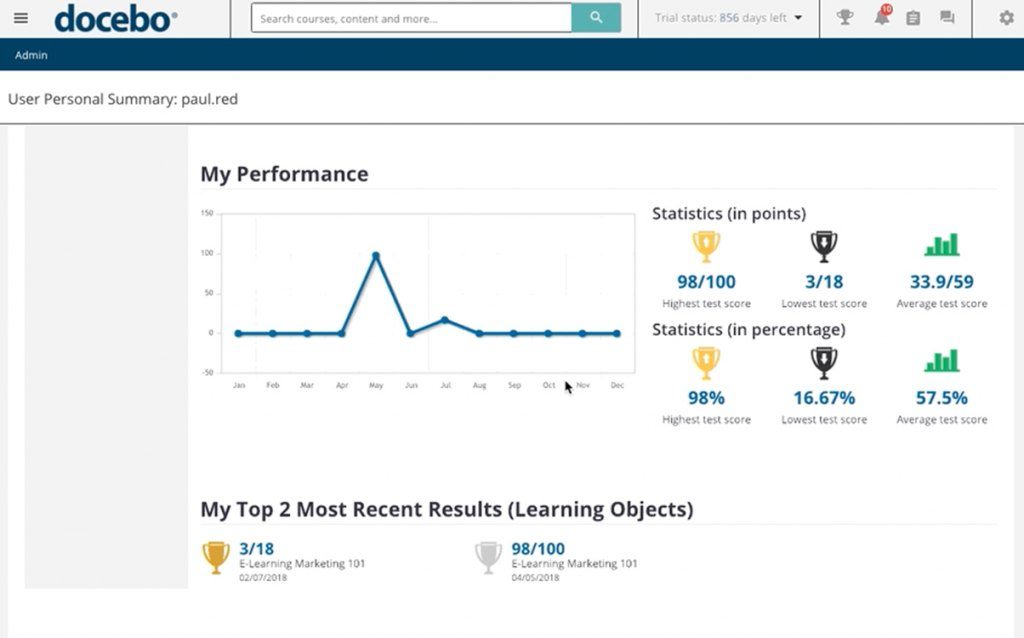Open the gamification trophy icon in header
Screen dimensions: 1024x638
(x=845, y=18)
